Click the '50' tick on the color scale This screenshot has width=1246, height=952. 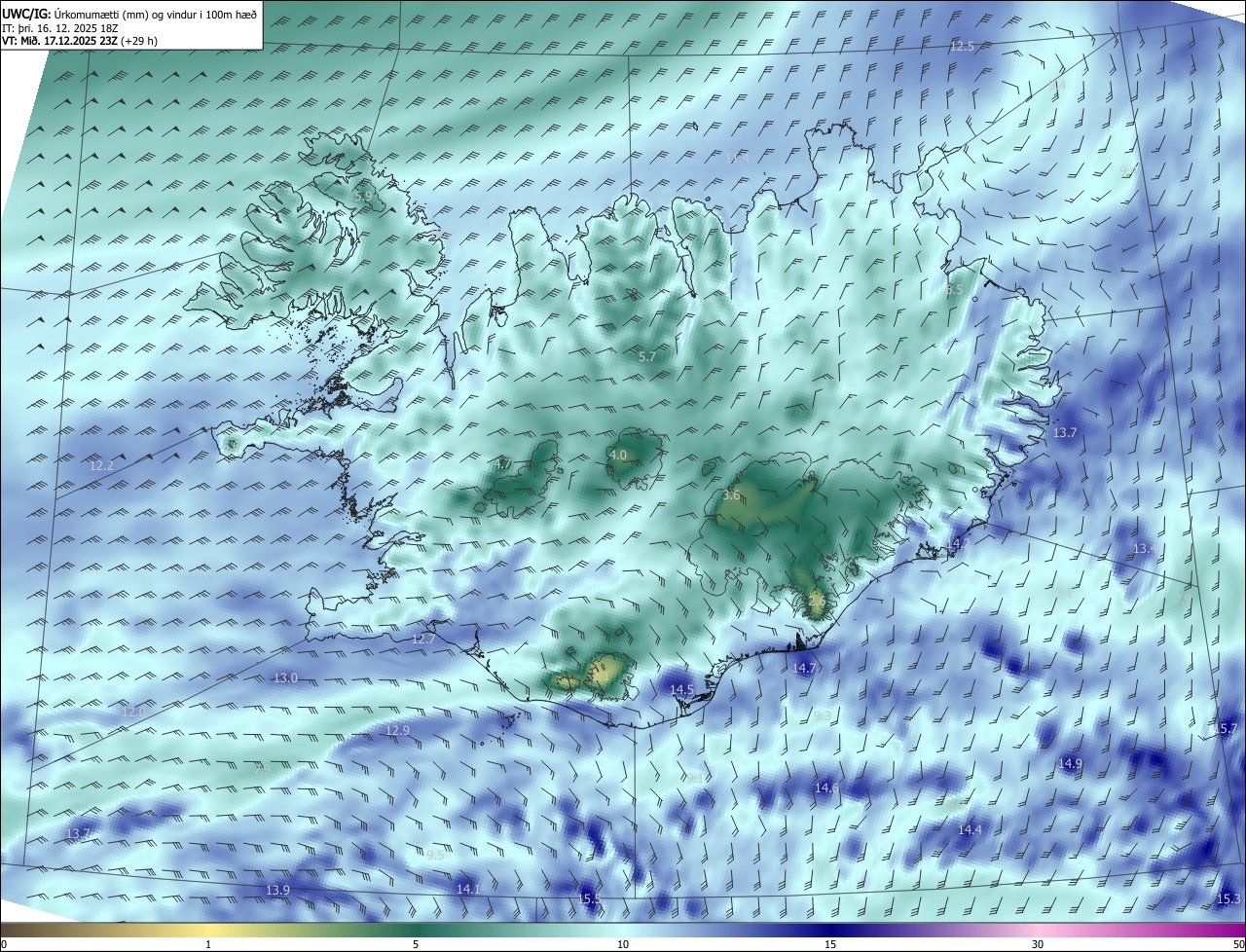pos(1238,944)
